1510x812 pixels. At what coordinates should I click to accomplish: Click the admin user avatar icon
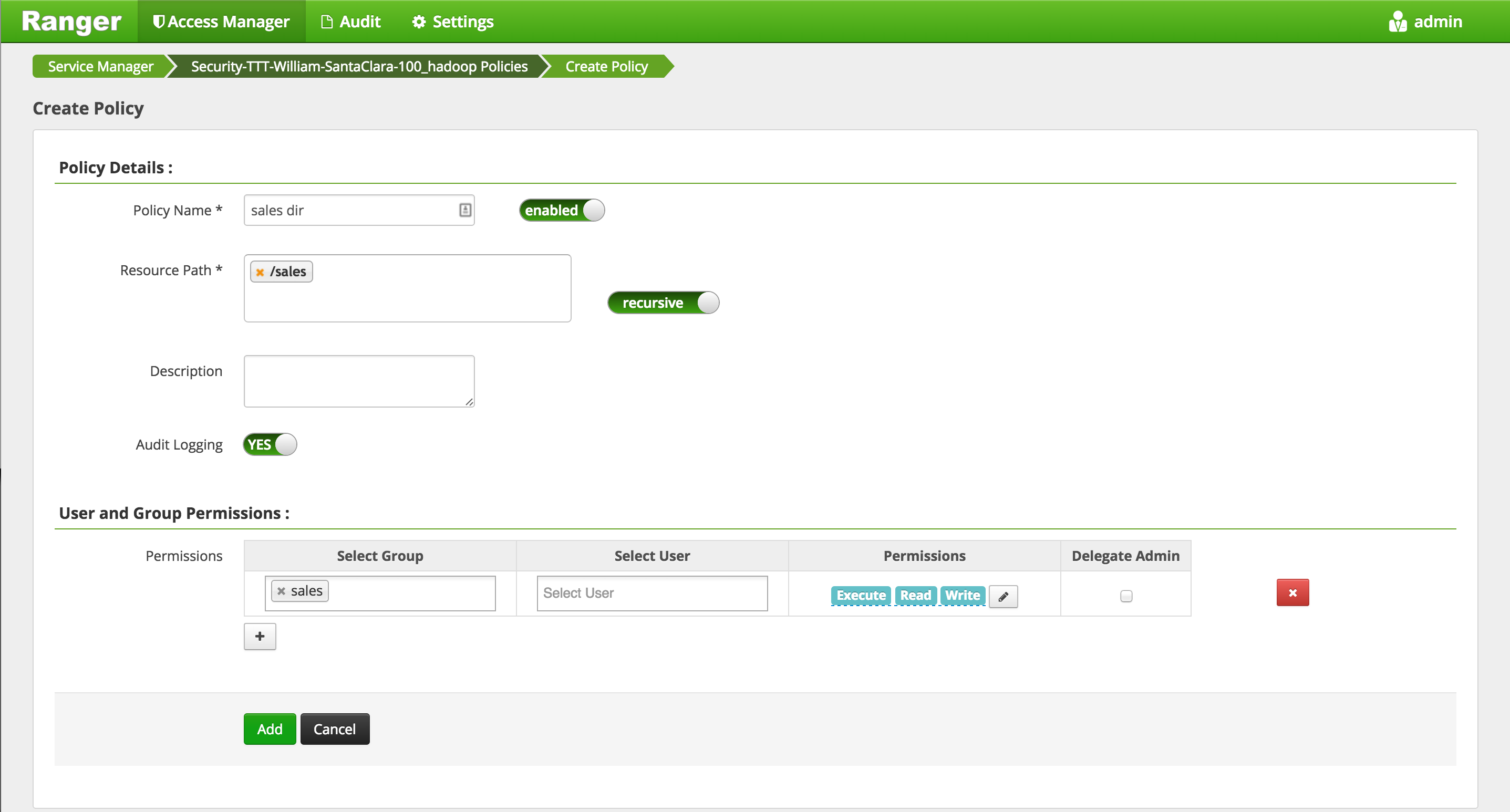tap(1397, 22)
